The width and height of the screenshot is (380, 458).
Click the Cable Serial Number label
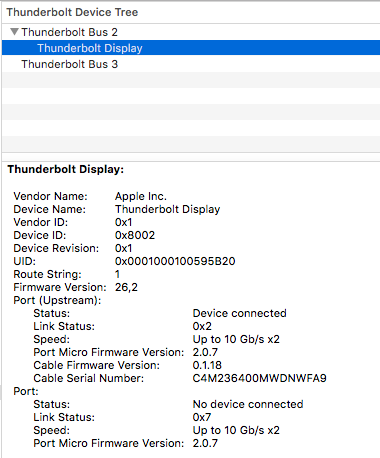pyautogui.click(x=88, y=378)
